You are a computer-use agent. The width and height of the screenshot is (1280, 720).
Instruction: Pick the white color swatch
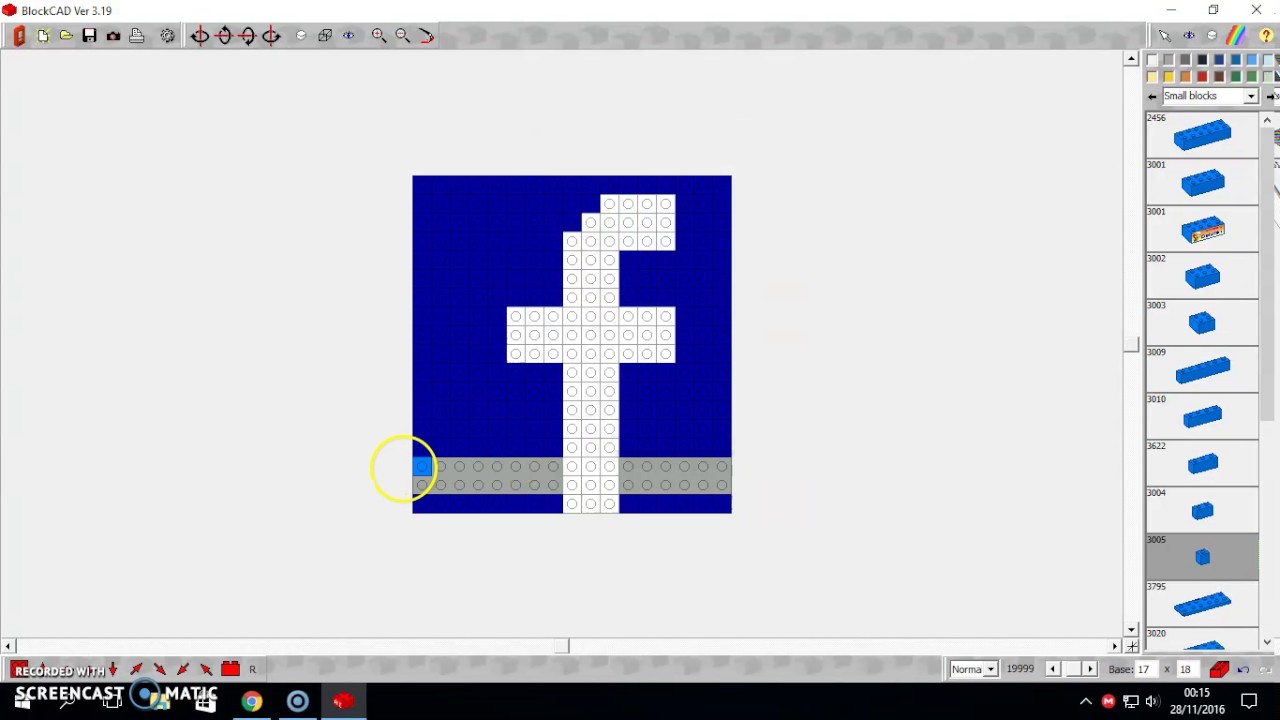pyautogui.click(x=1152, y=60)
